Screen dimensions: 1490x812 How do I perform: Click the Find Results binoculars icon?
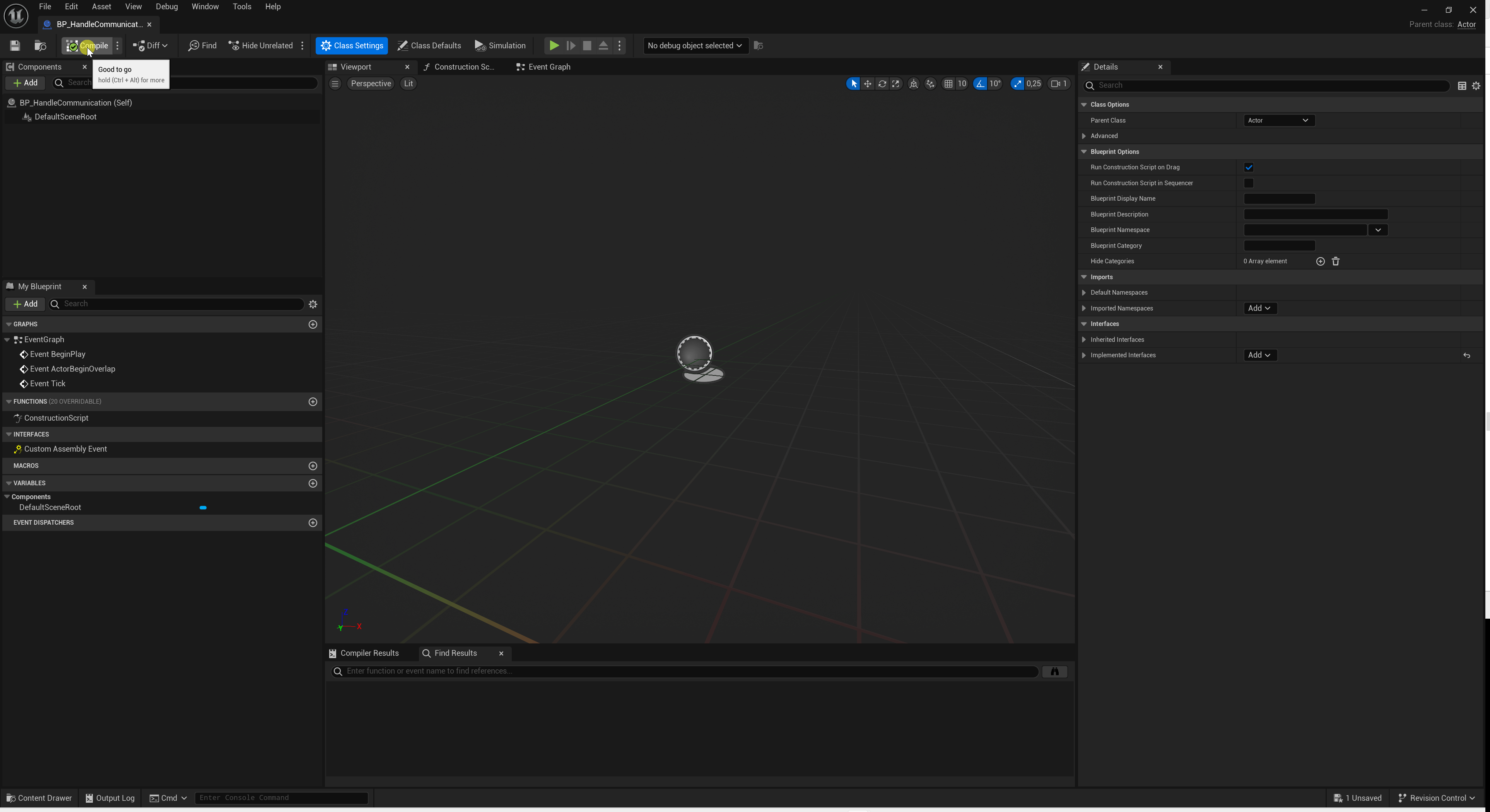tap(1054, 672)
